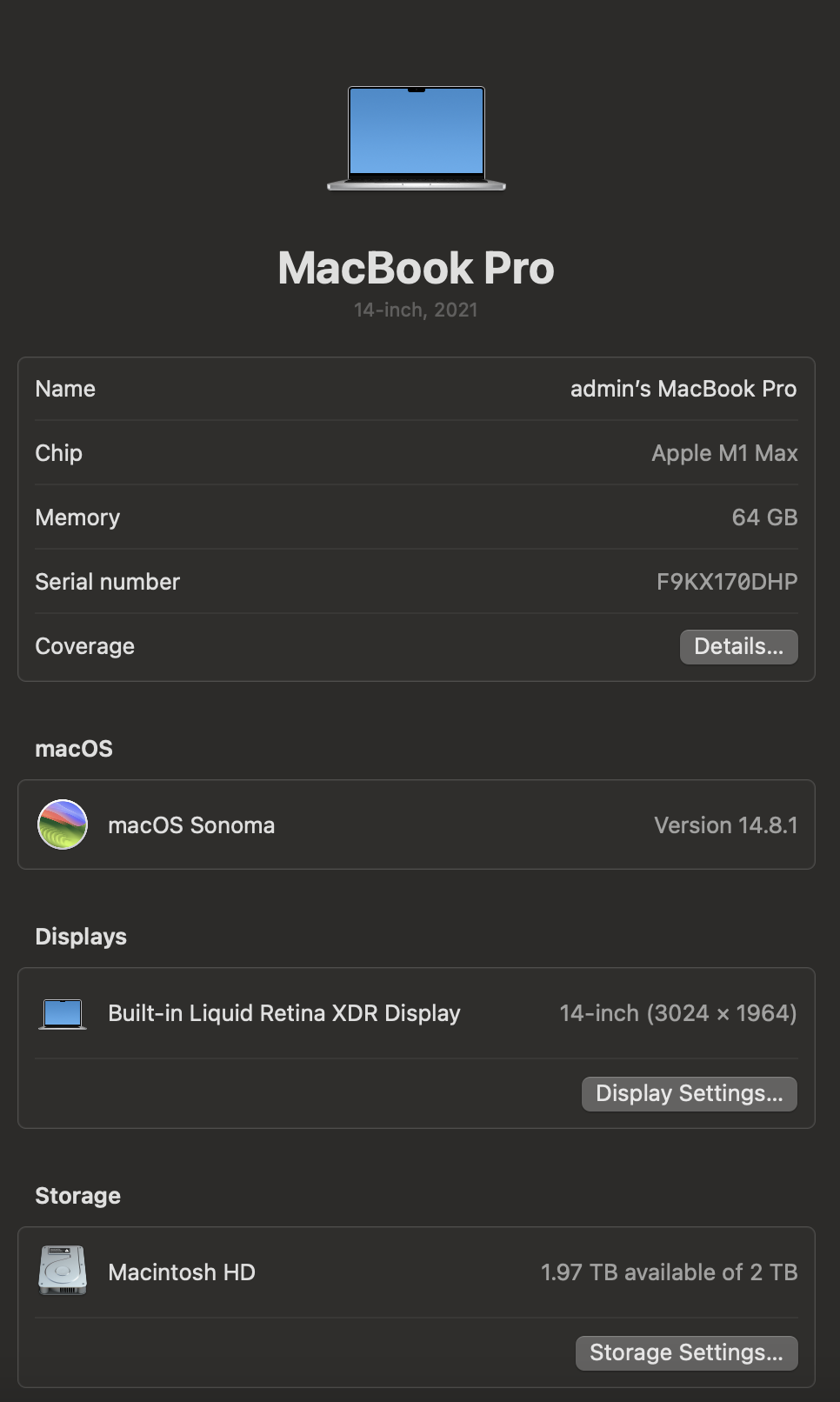Open coverage Details
The width and height of the screenshot is (840, 1402).
coord(738,646)
